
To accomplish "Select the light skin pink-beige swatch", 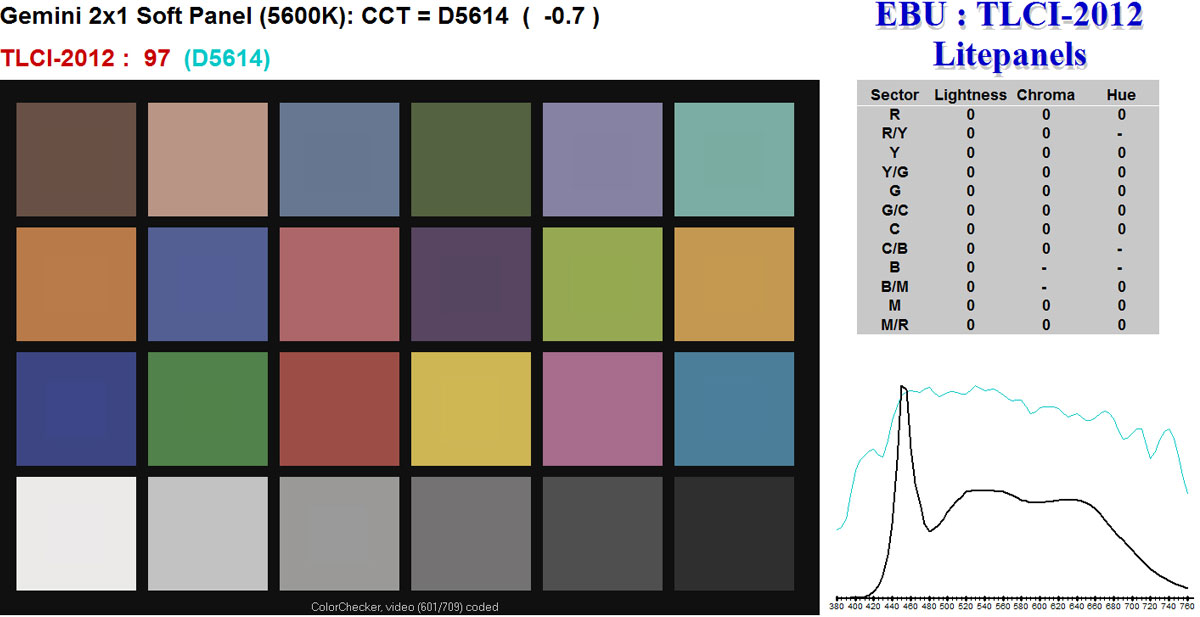I will point(208,159).
